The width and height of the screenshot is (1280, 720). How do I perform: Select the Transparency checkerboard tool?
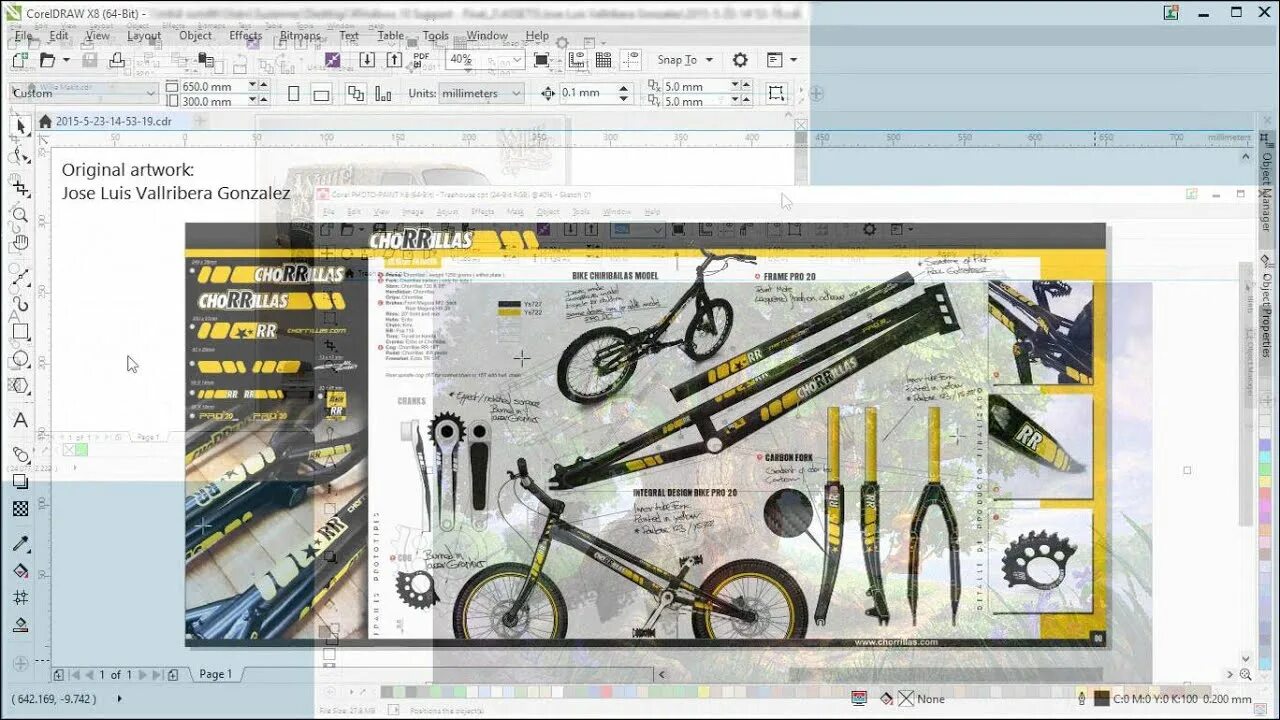[x=20, y=509]
